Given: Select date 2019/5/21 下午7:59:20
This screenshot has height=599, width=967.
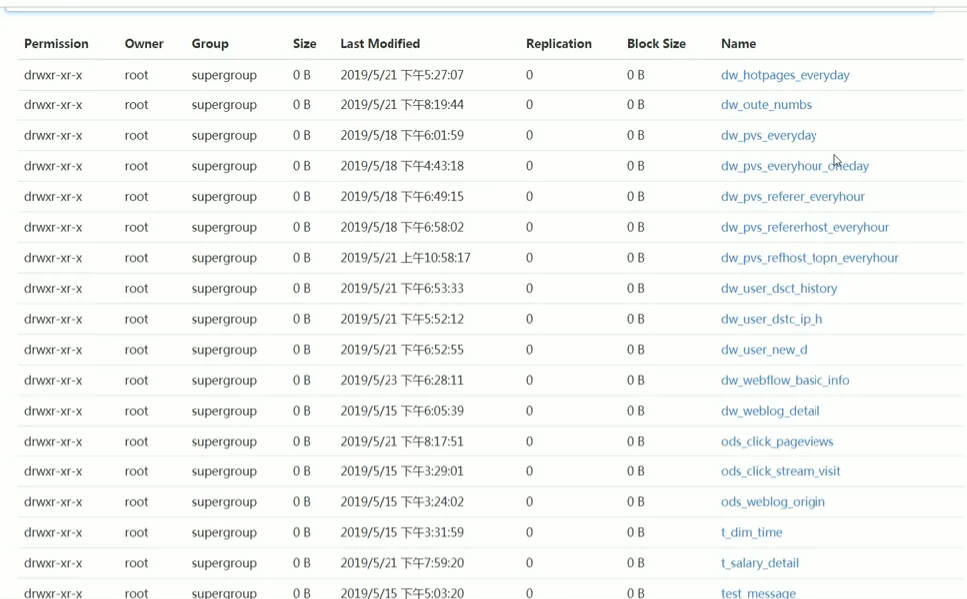Looking at the screenshot, I should [402, 563].
